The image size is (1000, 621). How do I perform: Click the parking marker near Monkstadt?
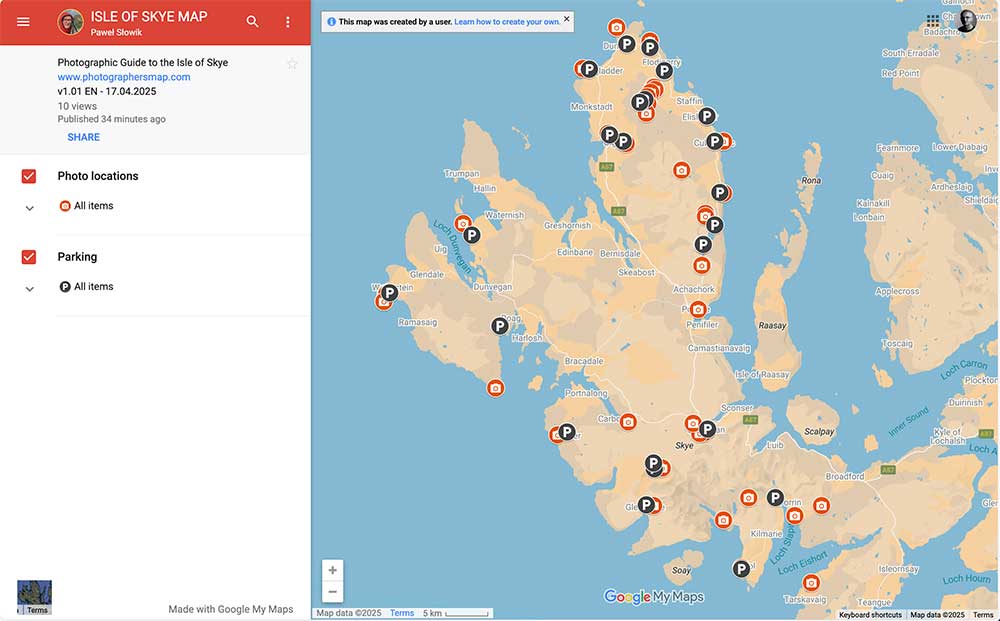click(x=609, y=135)
